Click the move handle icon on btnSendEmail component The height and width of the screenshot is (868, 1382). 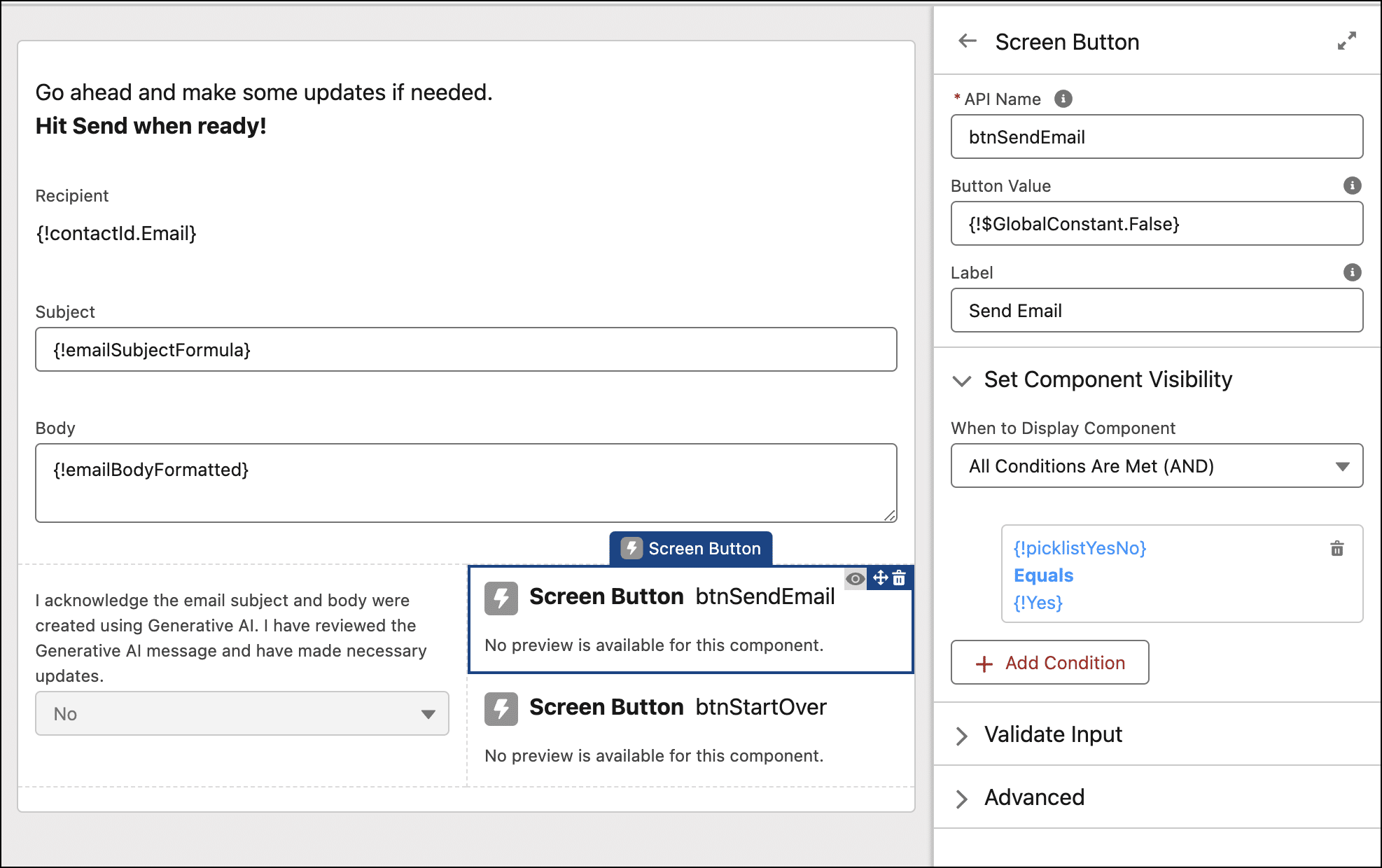880,577
